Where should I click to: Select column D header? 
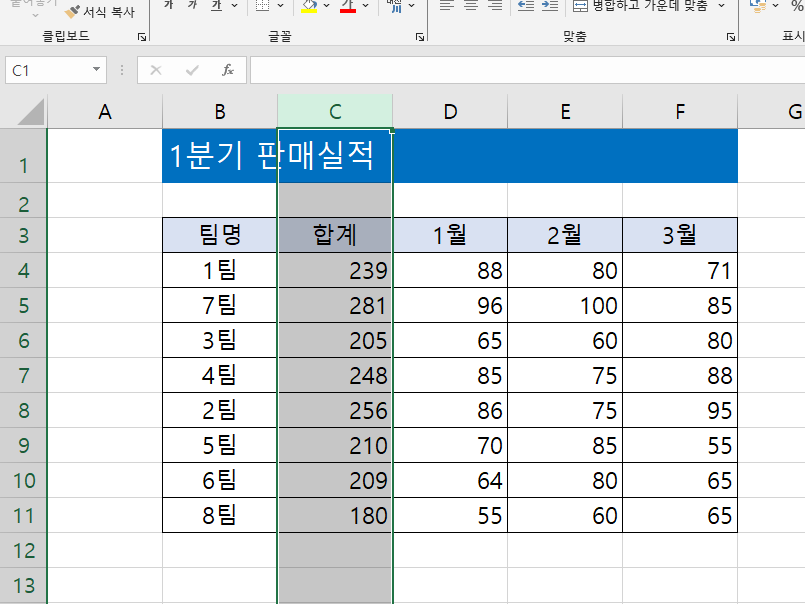pyautogui.click(x=450, y=111)
